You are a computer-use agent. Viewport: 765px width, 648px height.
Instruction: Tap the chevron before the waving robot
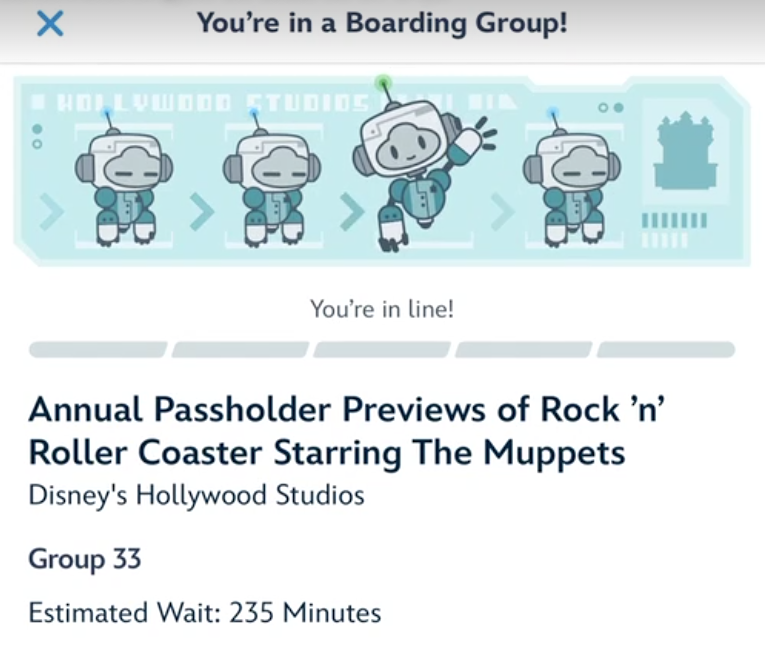point(352,211)
